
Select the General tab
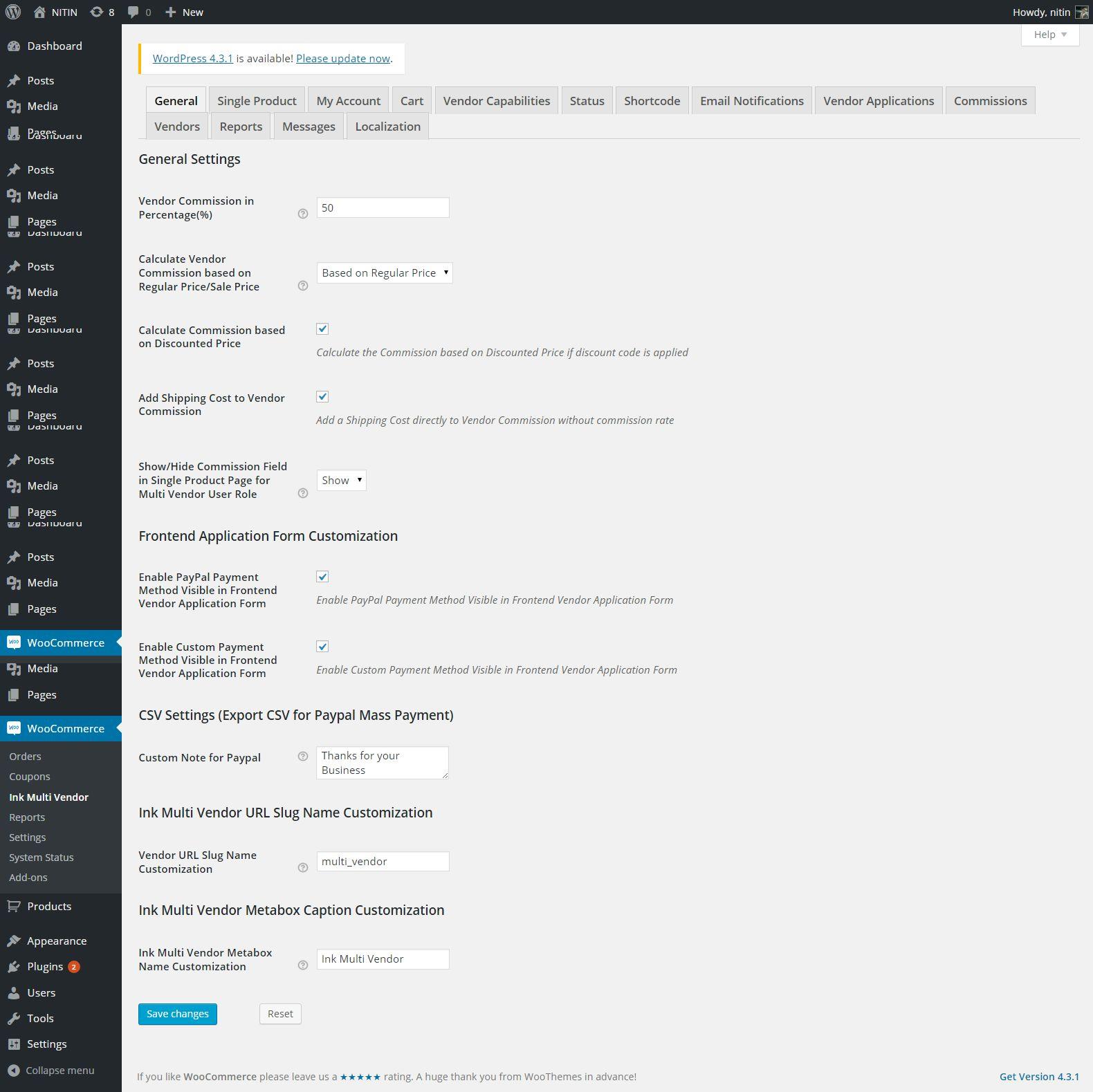(x=176, y=101)
